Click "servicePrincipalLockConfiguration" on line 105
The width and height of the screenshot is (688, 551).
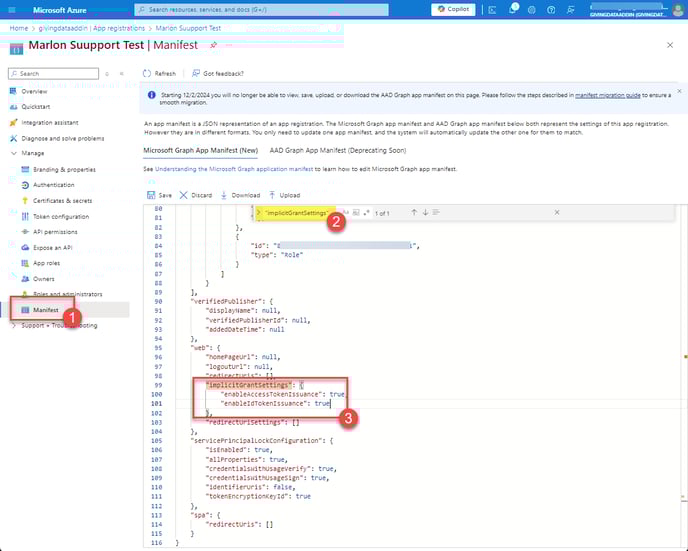coord(257,441)
